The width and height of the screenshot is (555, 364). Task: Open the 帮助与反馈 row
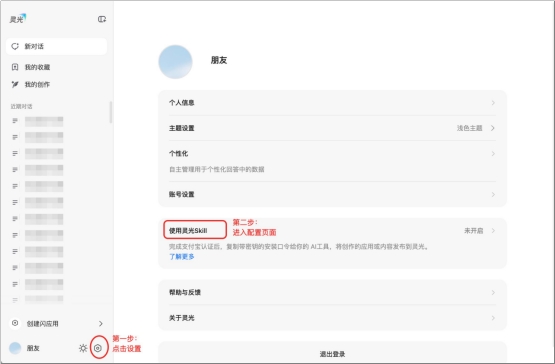[332, 292]
